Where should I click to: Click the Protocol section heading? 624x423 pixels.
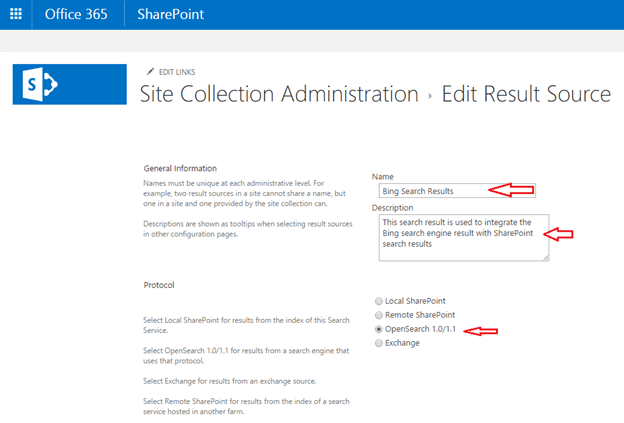point(162,285)
